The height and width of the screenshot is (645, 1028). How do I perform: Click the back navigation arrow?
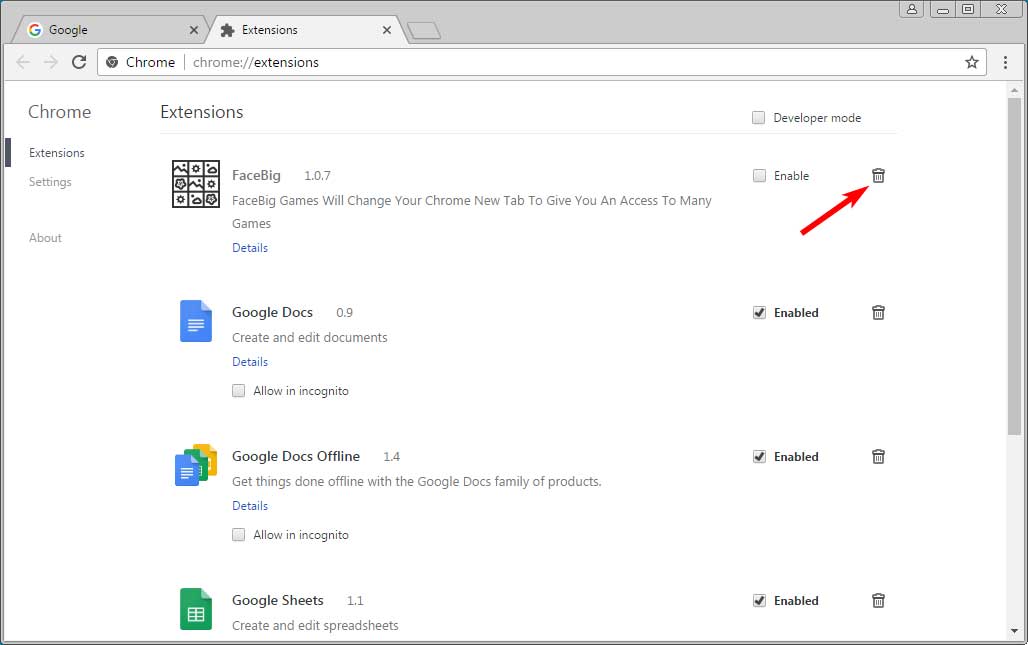click(x=22, y=62)
